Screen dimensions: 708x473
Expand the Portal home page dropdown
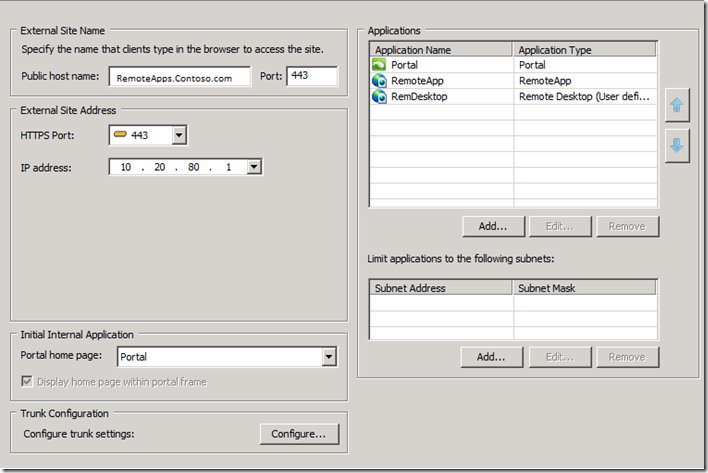(x=329, y=357)
